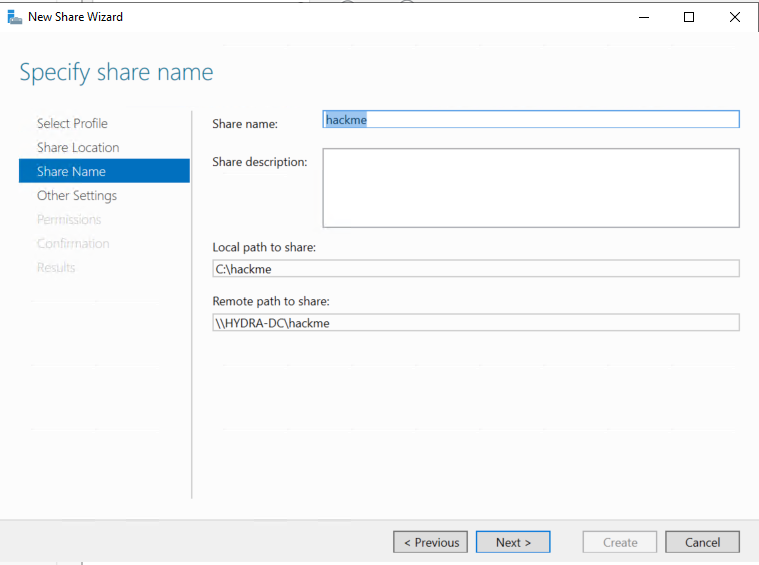
Task: Close the wizard with the X button
Action: [735, 17]
